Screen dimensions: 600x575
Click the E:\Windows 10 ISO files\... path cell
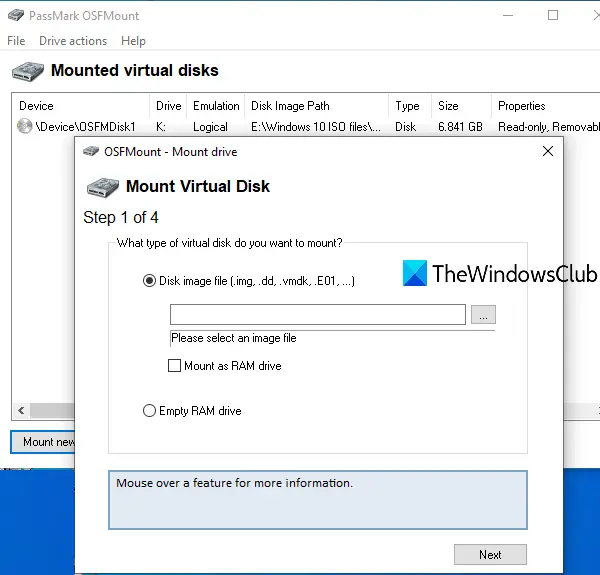click(316, 127)
